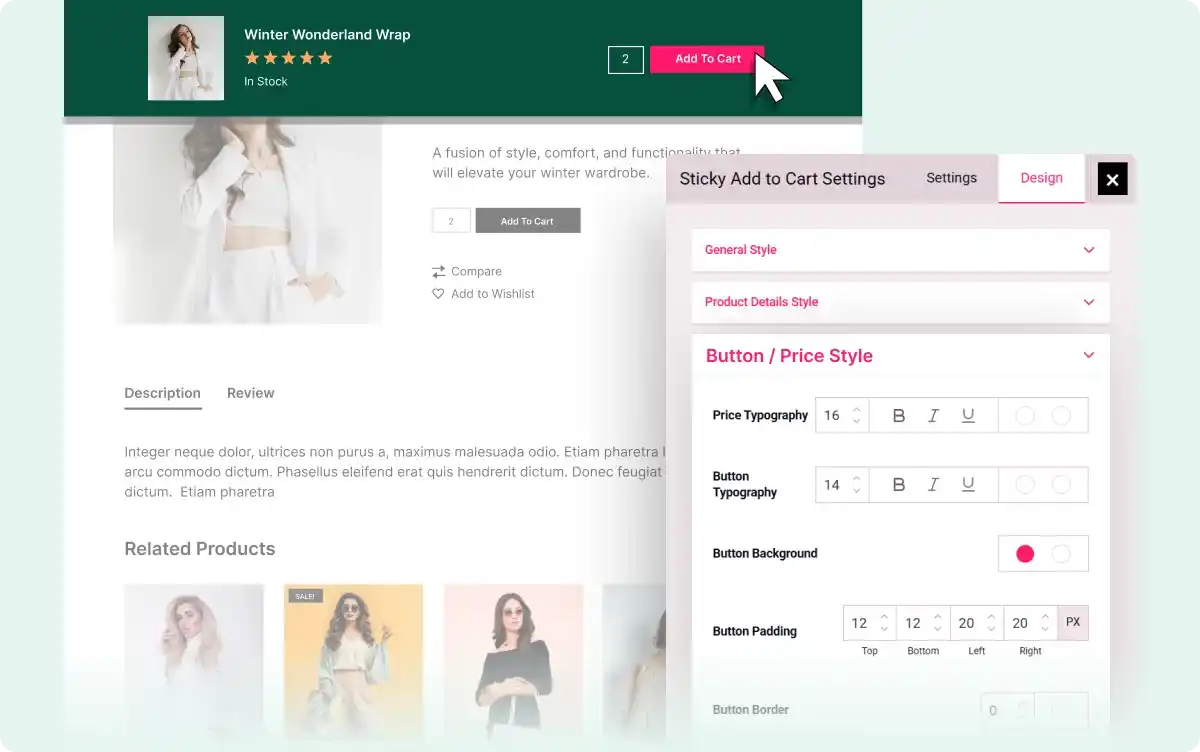
Task: Toggle italic in Button Typography row
Action: tap(933, 485)
